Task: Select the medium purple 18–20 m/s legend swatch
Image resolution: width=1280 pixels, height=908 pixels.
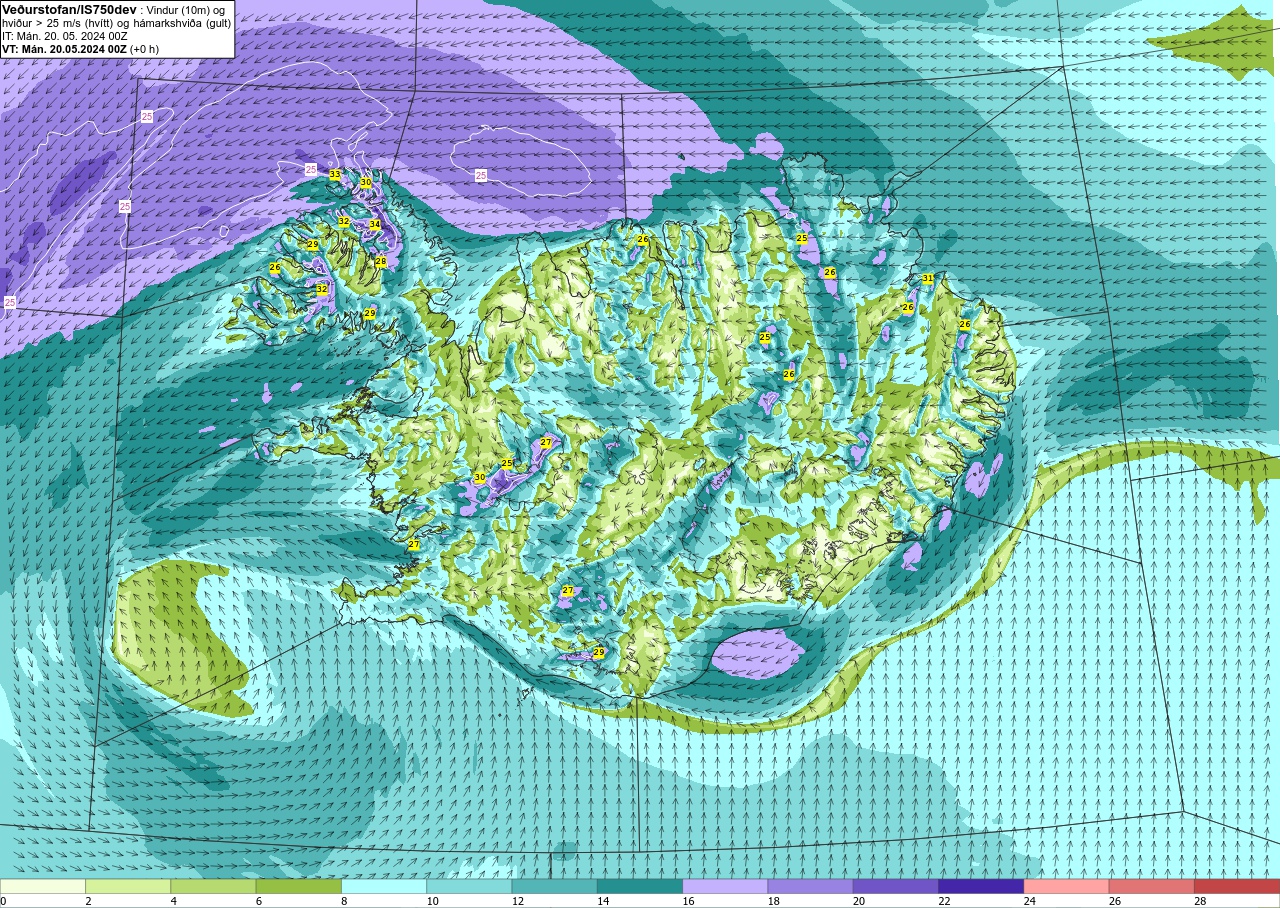Action: coord(810,886)
